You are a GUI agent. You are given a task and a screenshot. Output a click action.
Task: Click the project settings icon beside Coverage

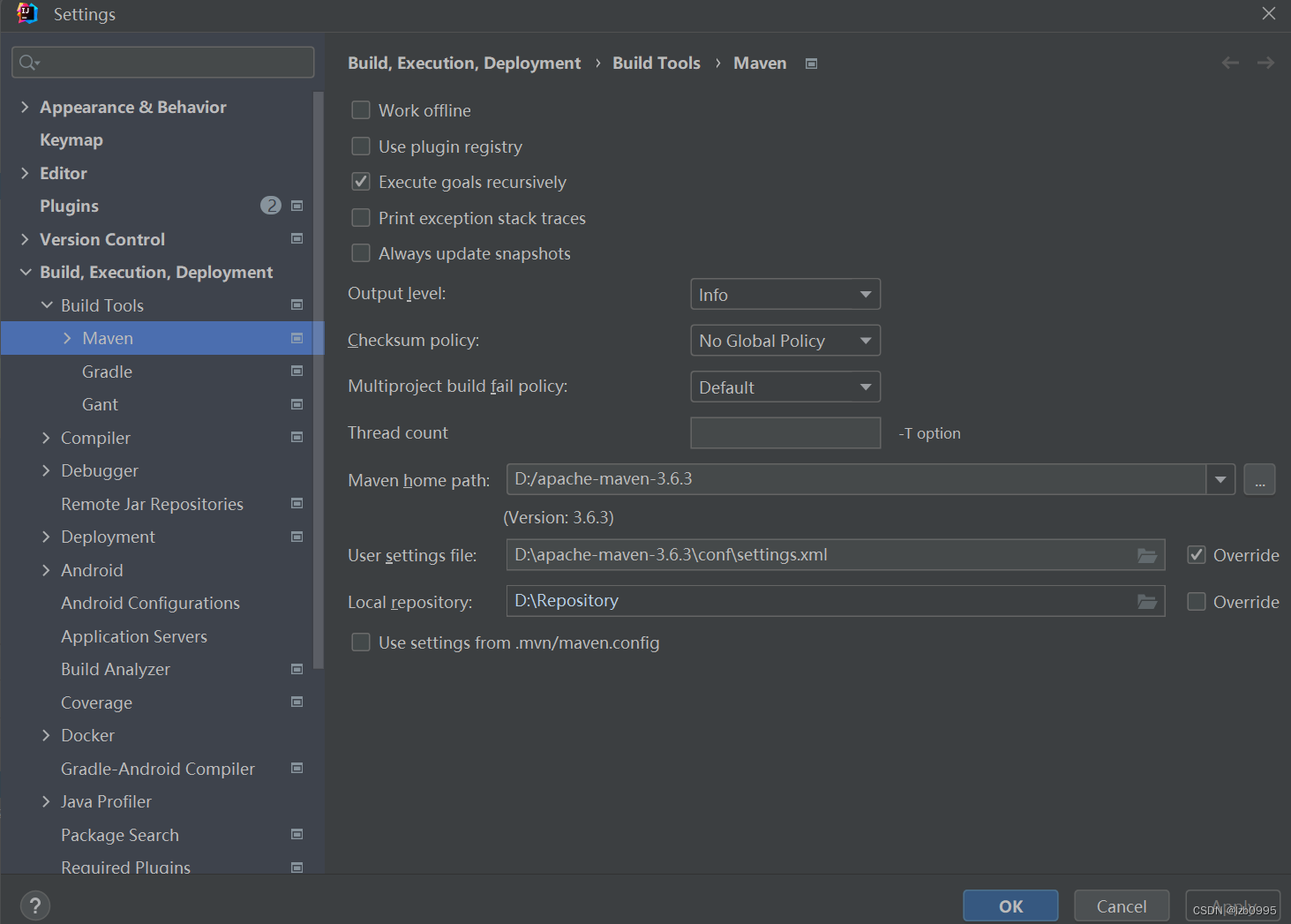pyautogui.click(x=297, y=702)
